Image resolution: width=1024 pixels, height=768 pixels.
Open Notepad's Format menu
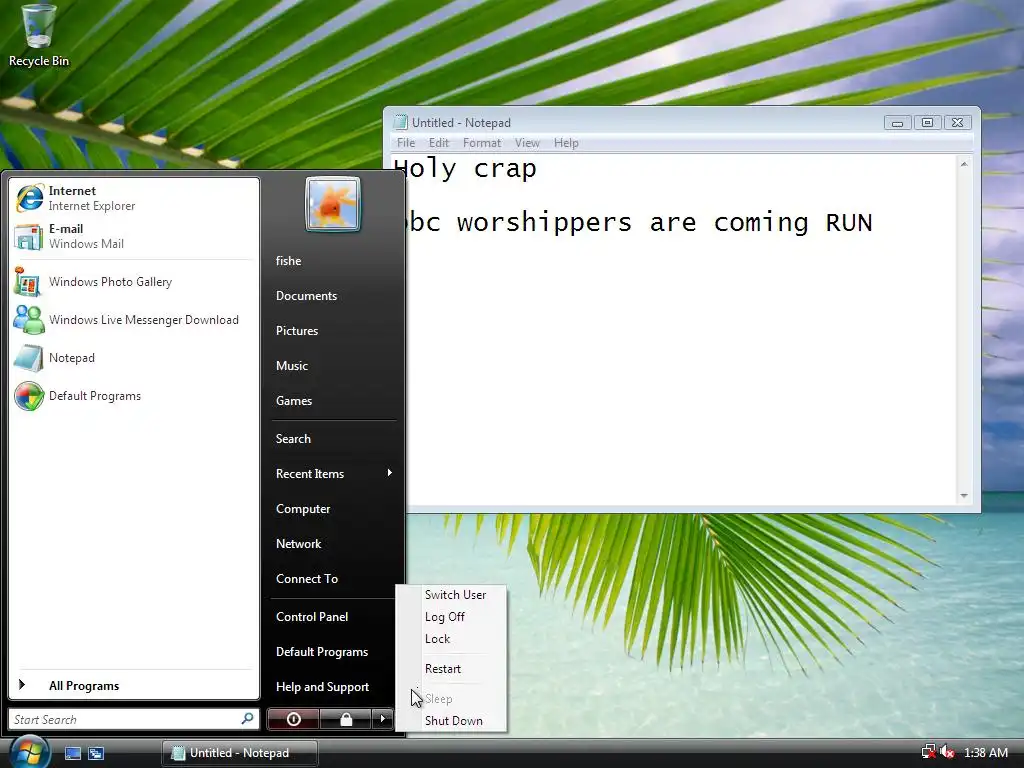pyautogui.click(x=482, y=143)
